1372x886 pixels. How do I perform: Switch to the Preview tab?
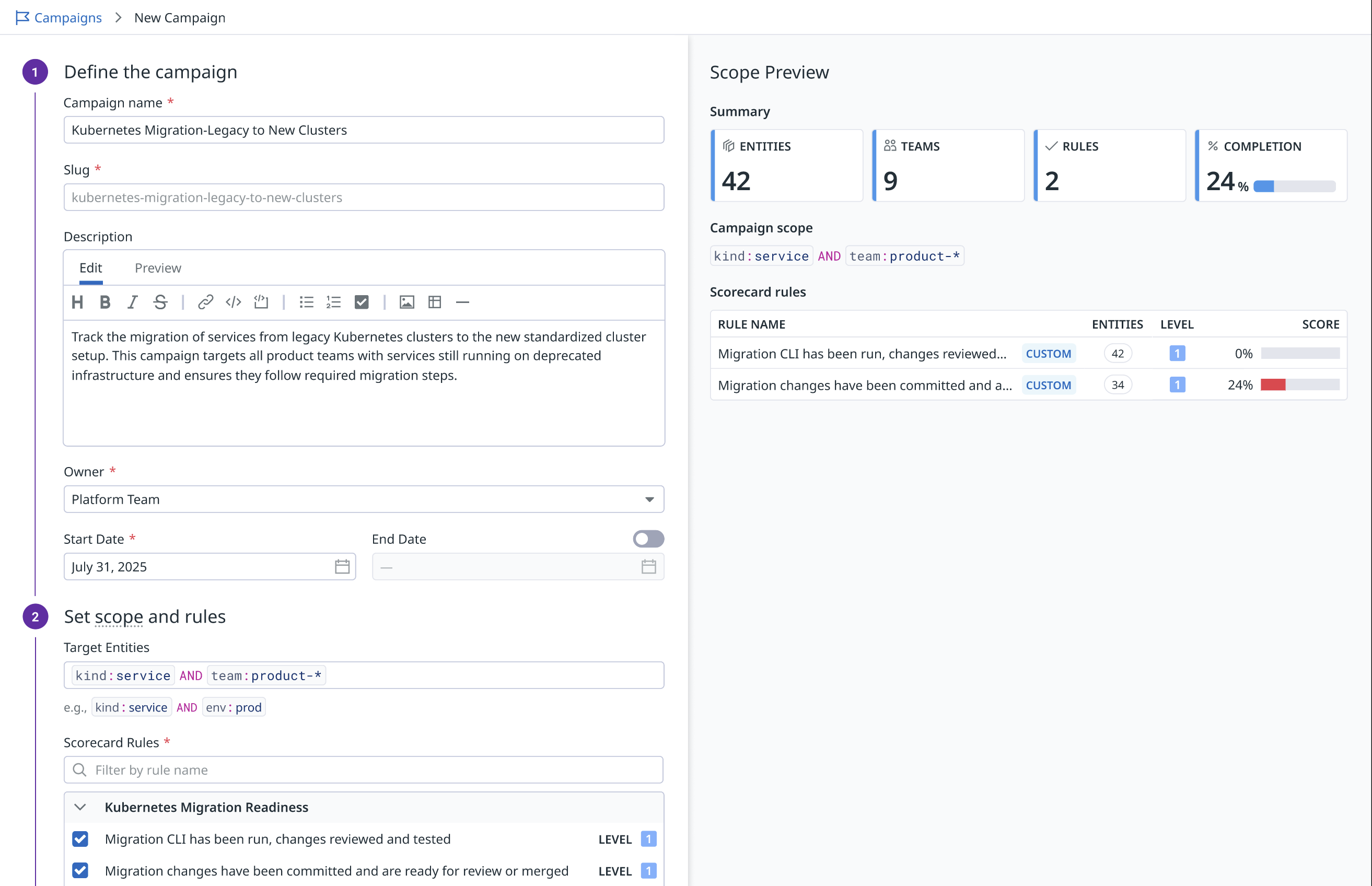click(158, 267)
